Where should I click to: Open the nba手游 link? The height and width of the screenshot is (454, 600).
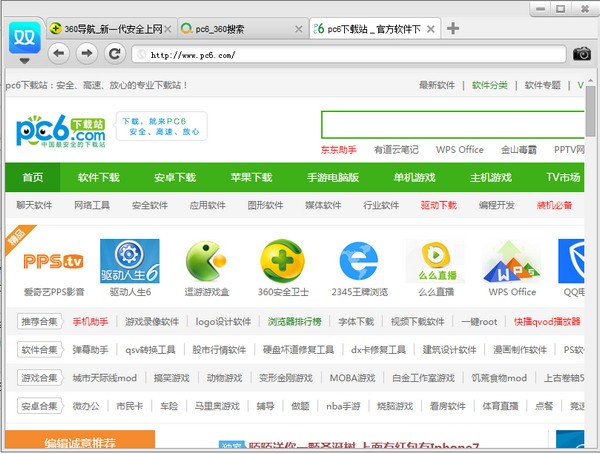click(x=343, y=406)
